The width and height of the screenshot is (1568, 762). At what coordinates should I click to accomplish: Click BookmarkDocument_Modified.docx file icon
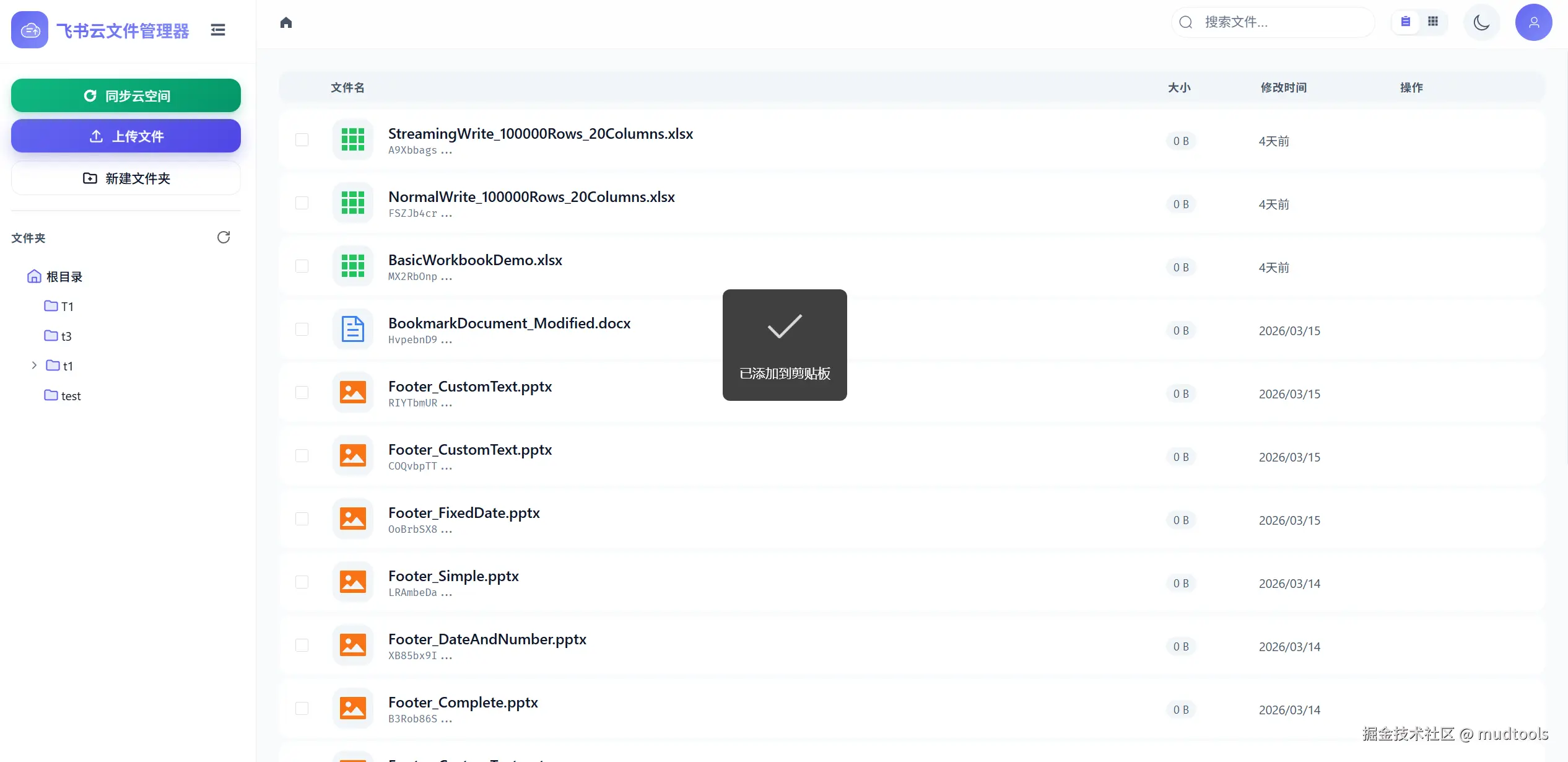point(352,329)
